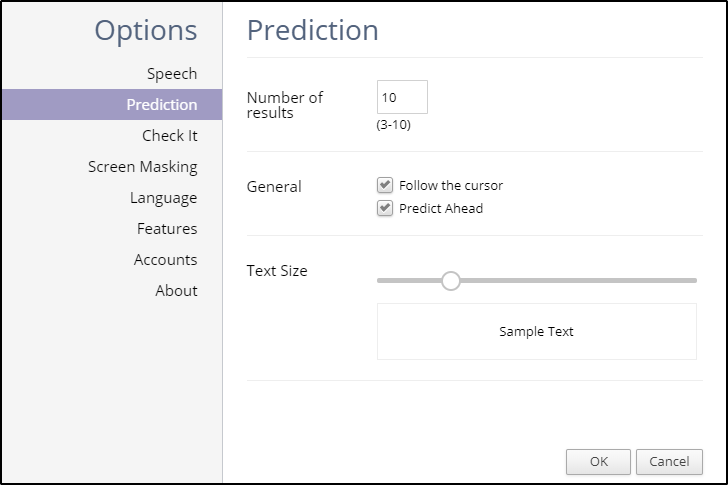The image size is (728, 485).
Task: Click the far right end of the Text Size slider track
Action: 694,281
